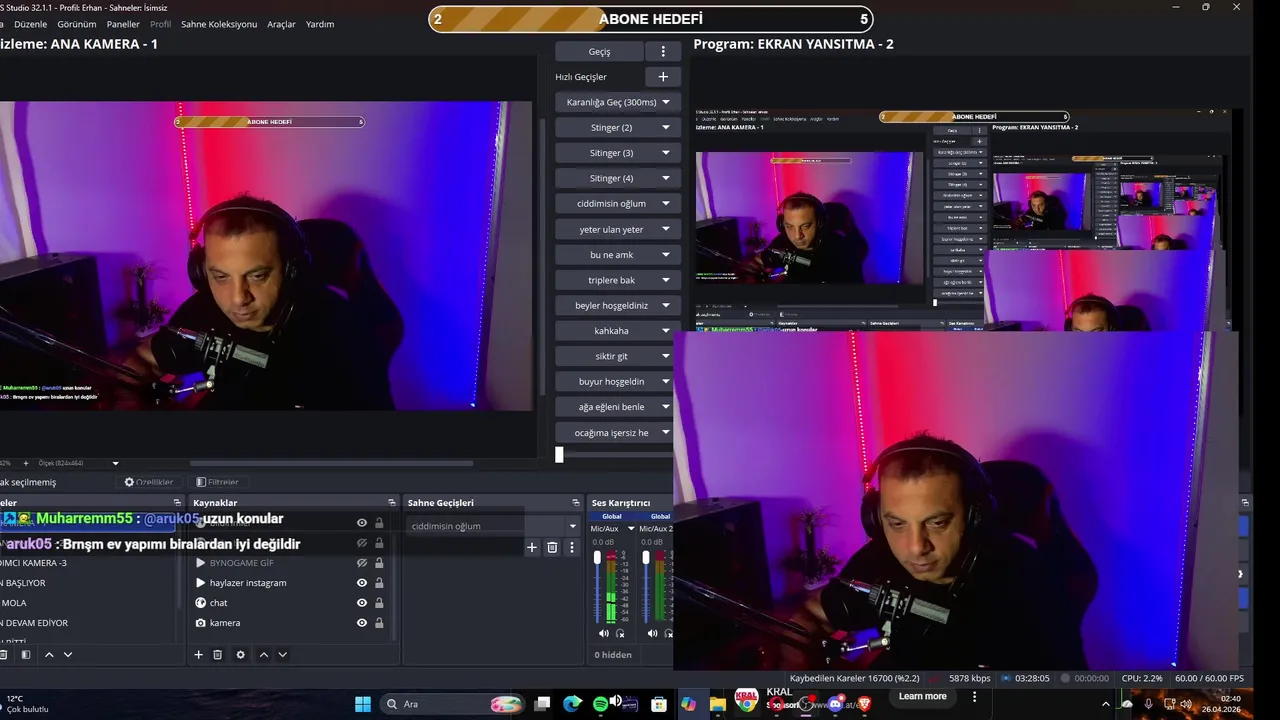Add a transition in Sahne Geçişleri panel
Image resolution: width=1280 pixels, height=720 pixels.
[x=532, y=547]
